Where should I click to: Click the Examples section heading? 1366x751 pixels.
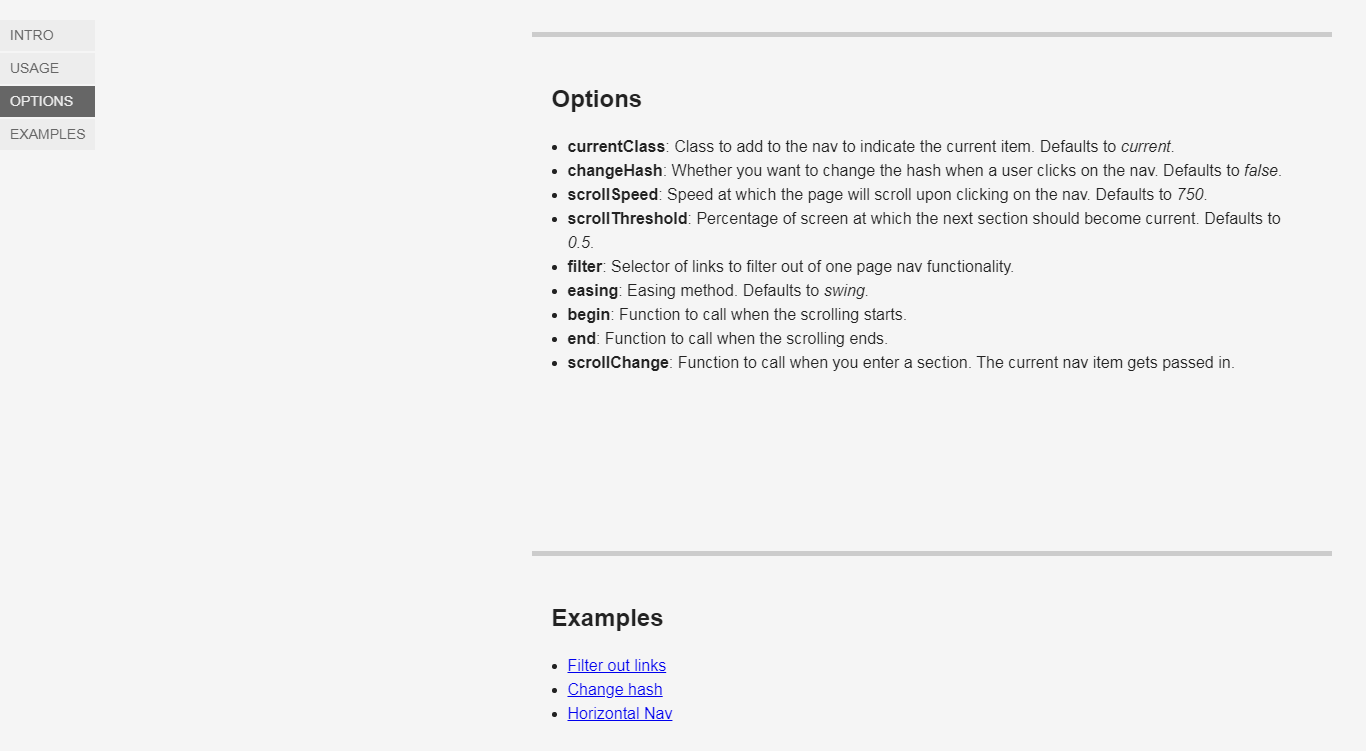(607, 618)
